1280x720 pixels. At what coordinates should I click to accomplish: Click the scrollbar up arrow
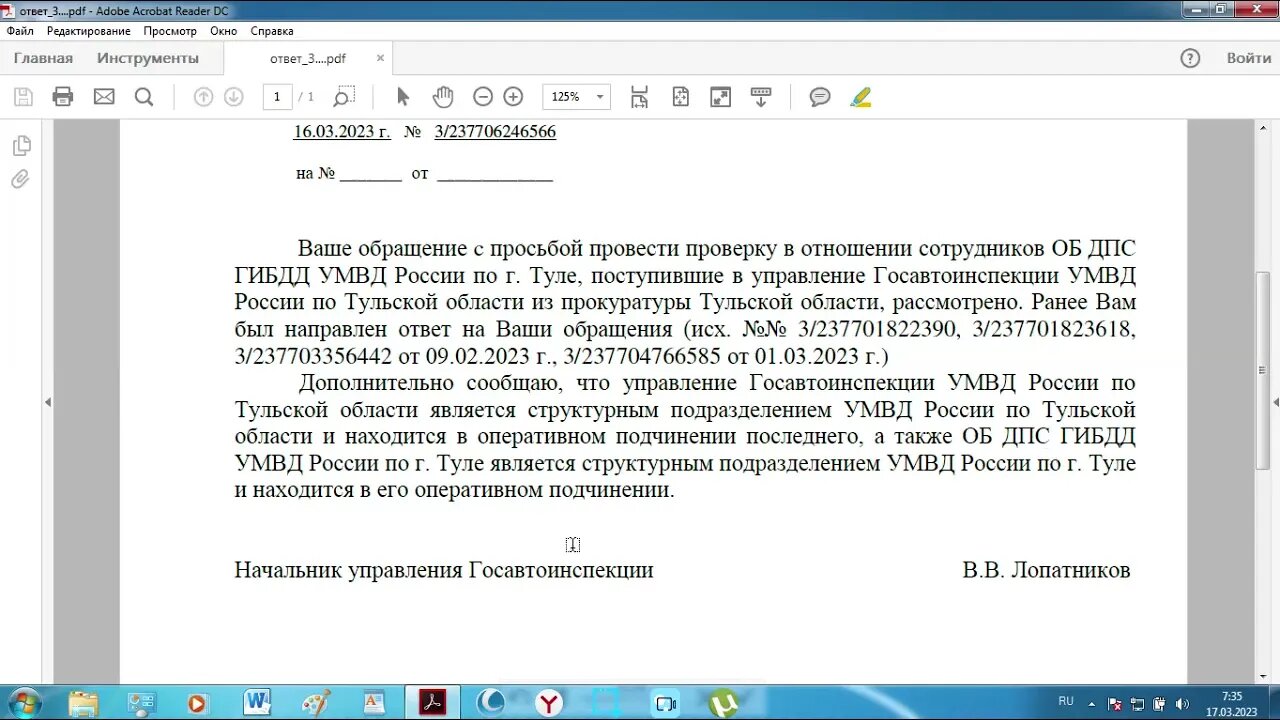point(1262,127)
